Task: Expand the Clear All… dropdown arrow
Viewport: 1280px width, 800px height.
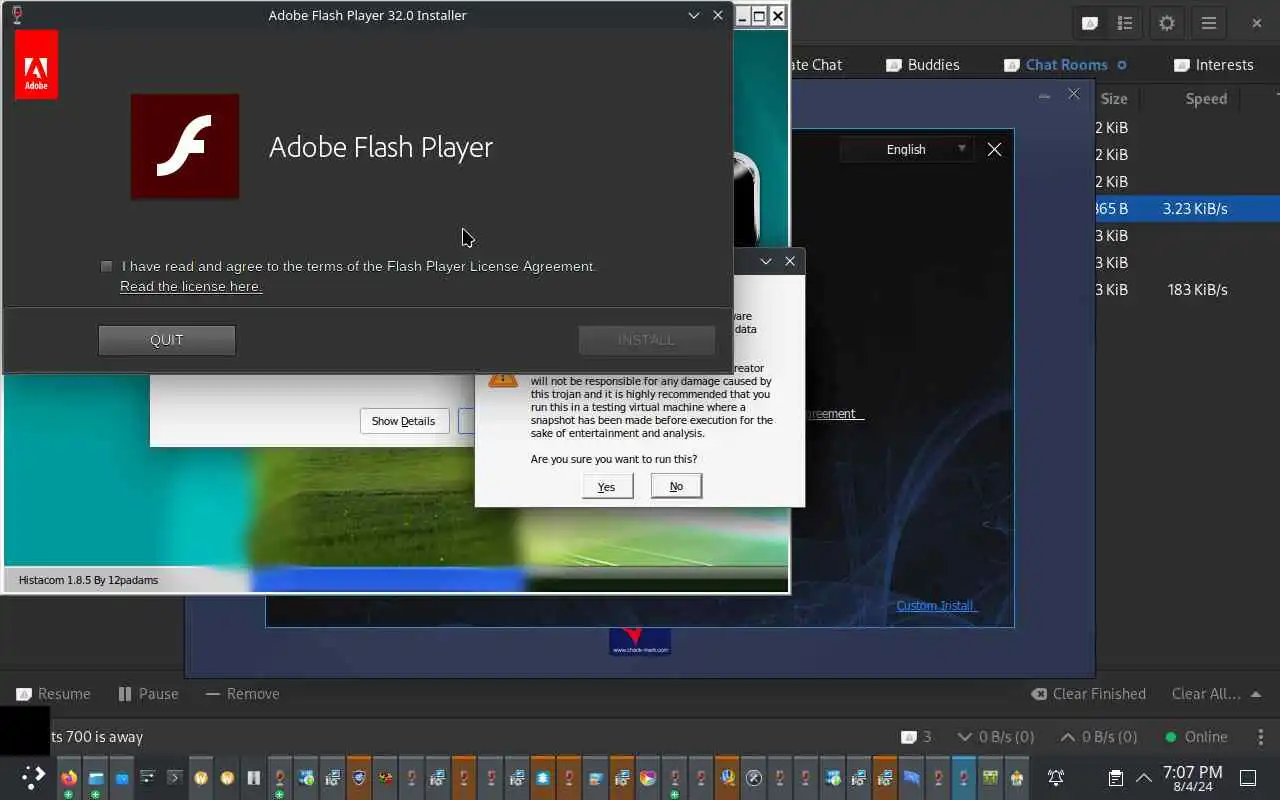Action: (x=1256, y=694)
